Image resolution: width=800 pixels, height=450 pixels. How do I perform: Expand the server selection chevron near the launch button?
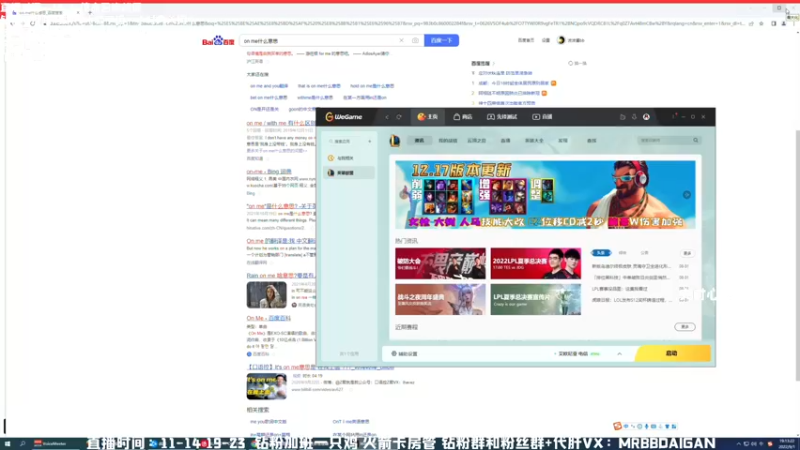coord(619,354)
